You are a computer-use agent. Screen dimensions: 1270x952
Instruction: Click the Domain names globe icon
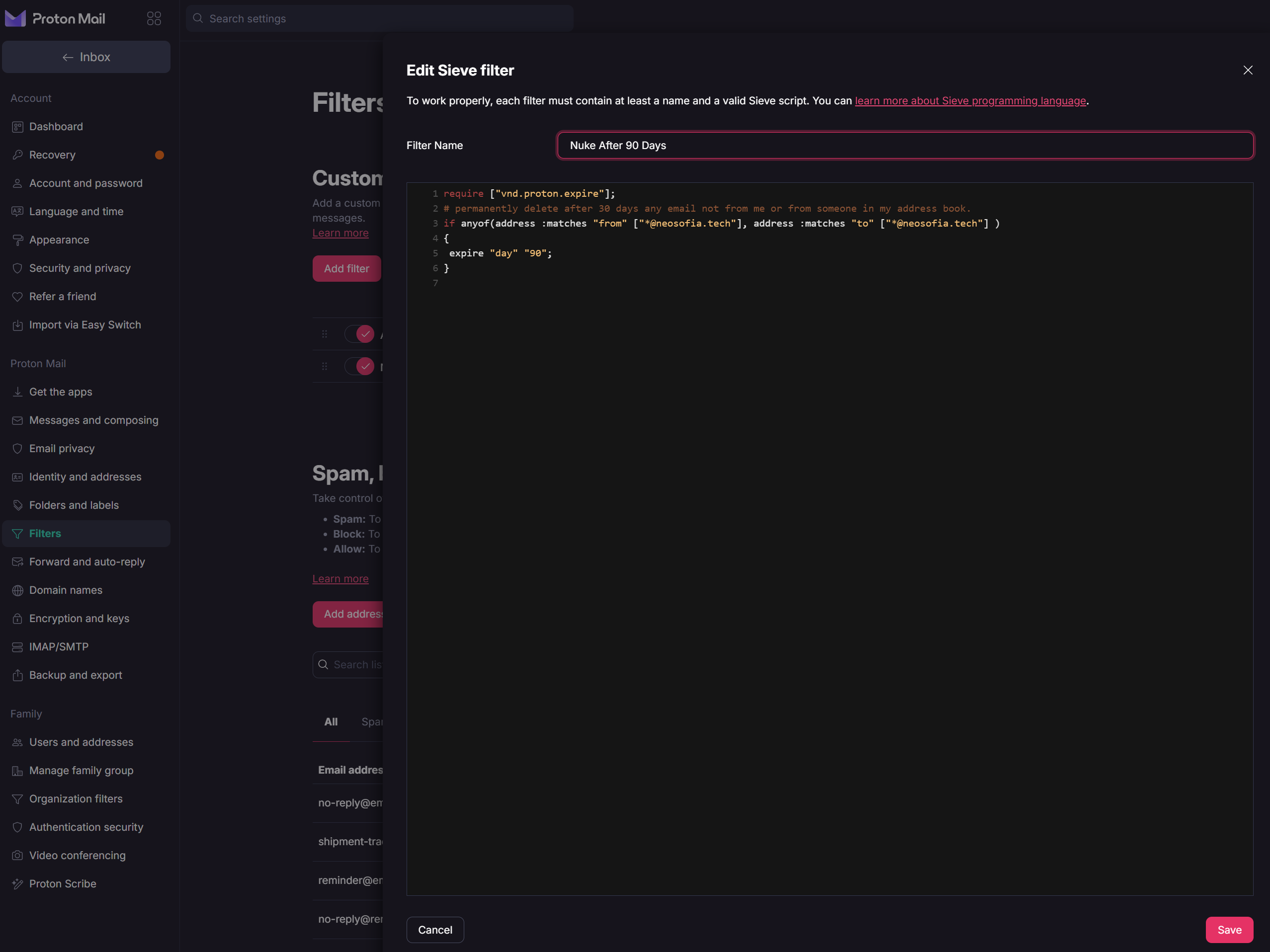18,590
